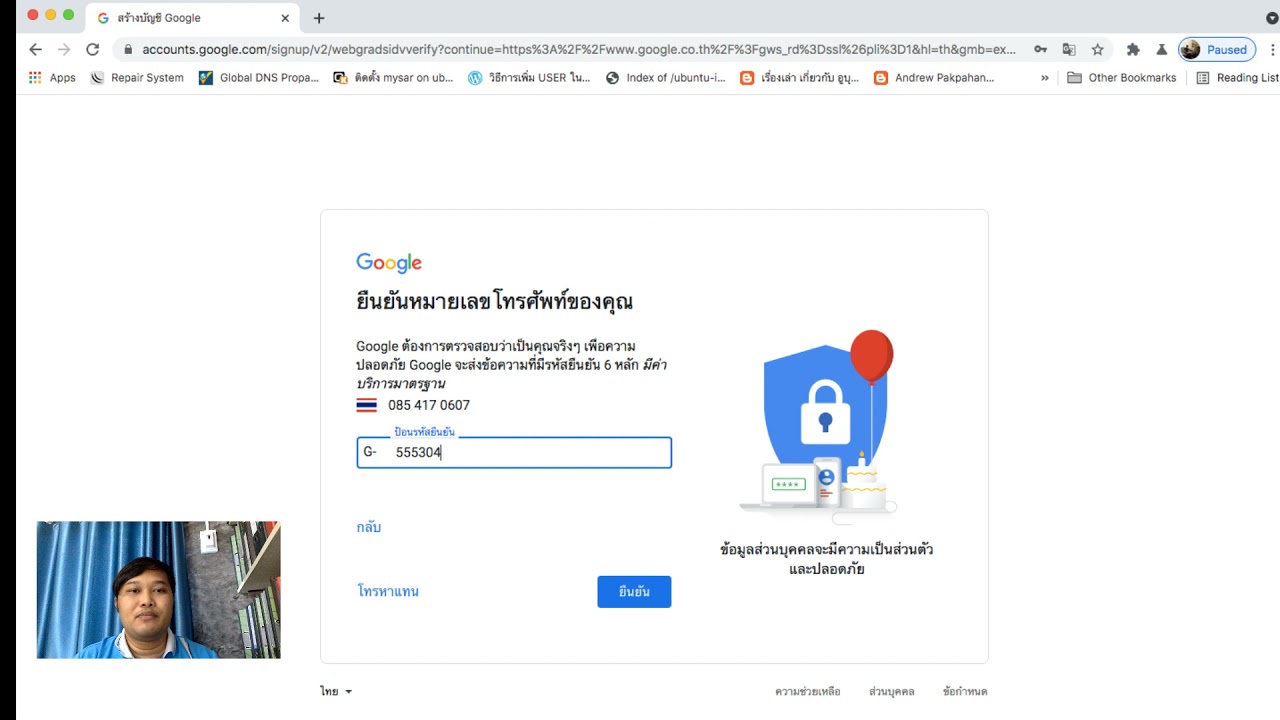Open Chrome tab search dropdown arrow
This screenshot has width=1280, height=720.
[x=1271, y=18]
